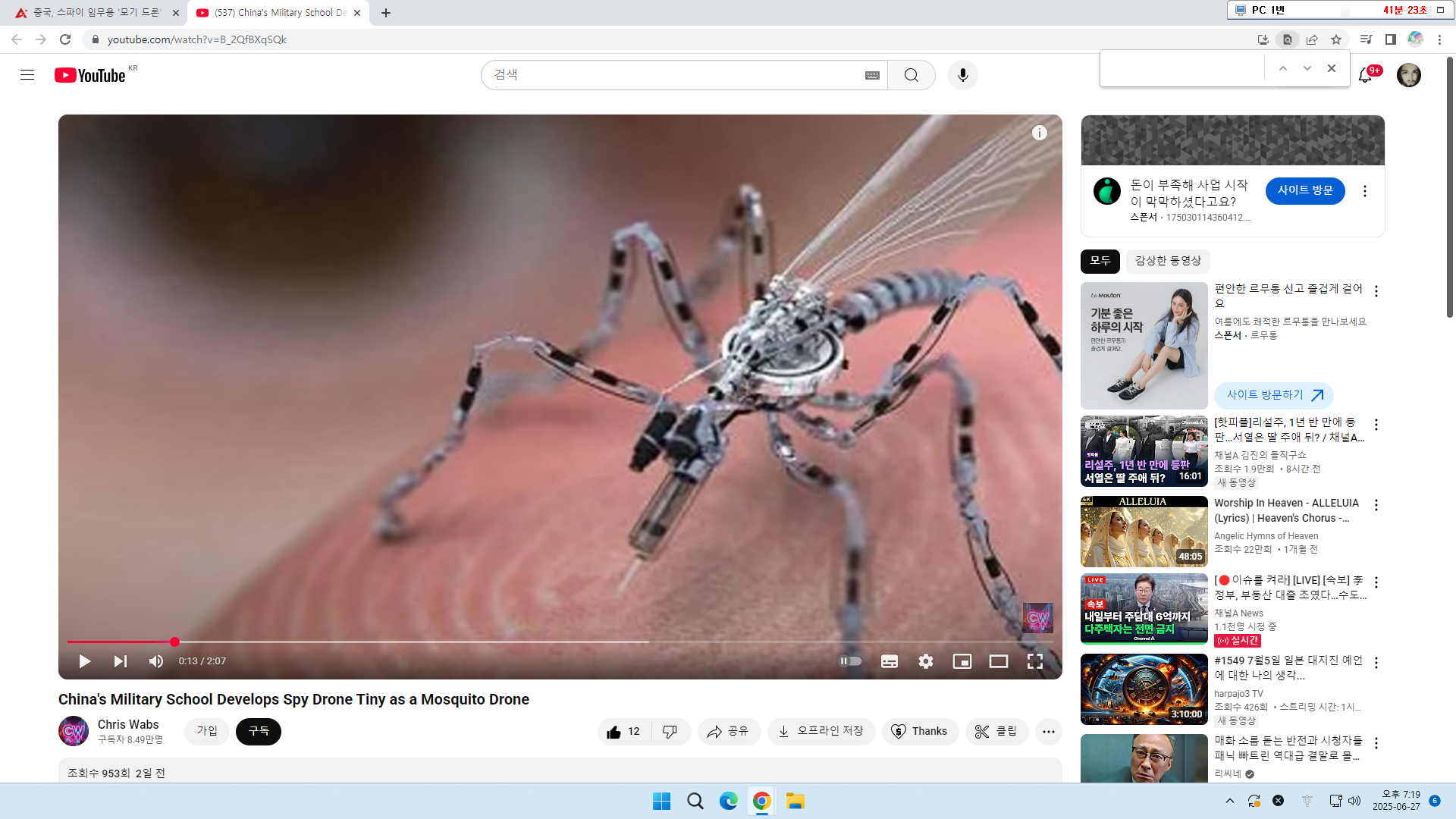Click the video progress bar scrubber
The height and width of the screenshot is (819, 1456).
(174, 642)
